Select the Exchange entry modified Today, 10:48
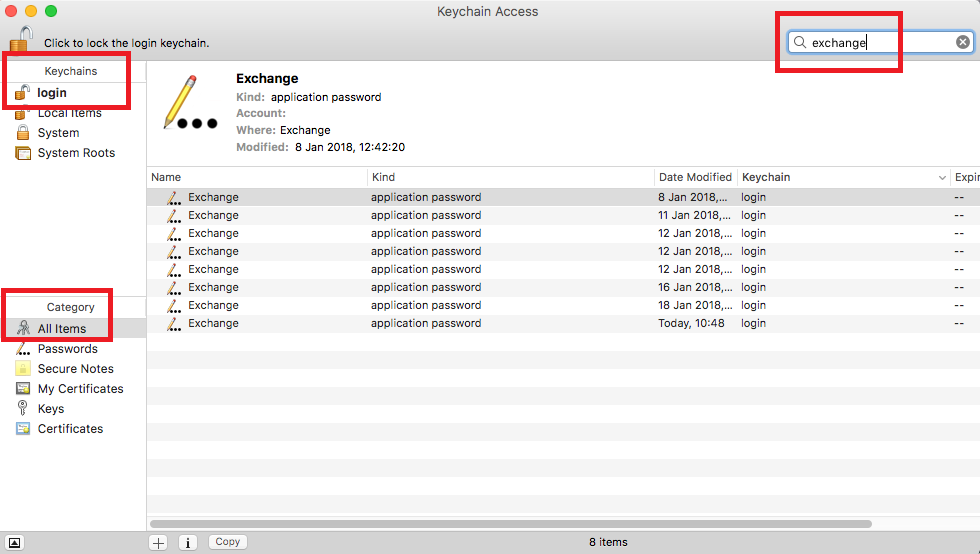This screenshot has width=980, height=554. tap(563, 323)
